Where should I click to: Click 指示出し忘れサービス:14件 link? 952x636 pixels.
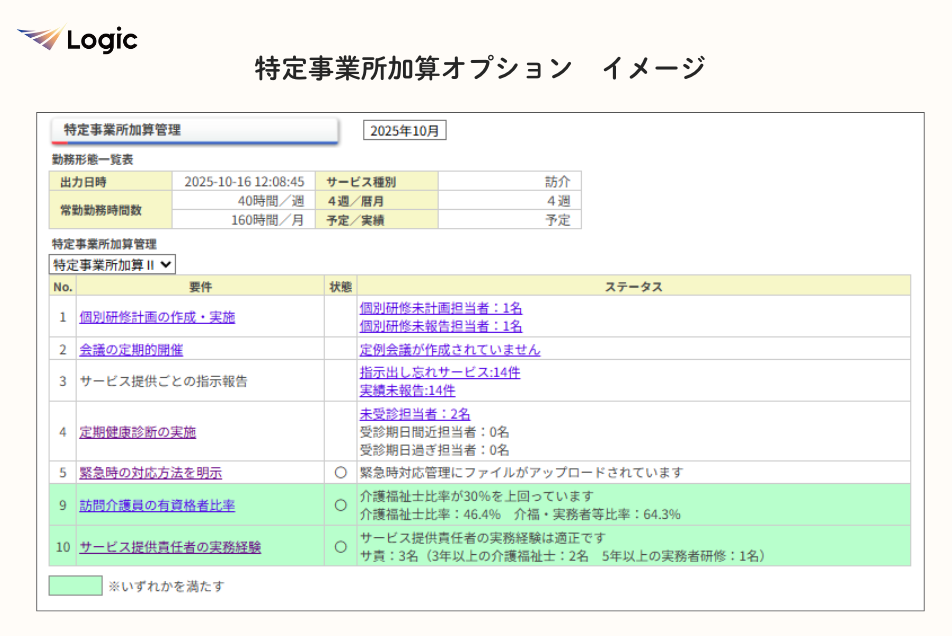pyautogui.click(x=440, y=372)
